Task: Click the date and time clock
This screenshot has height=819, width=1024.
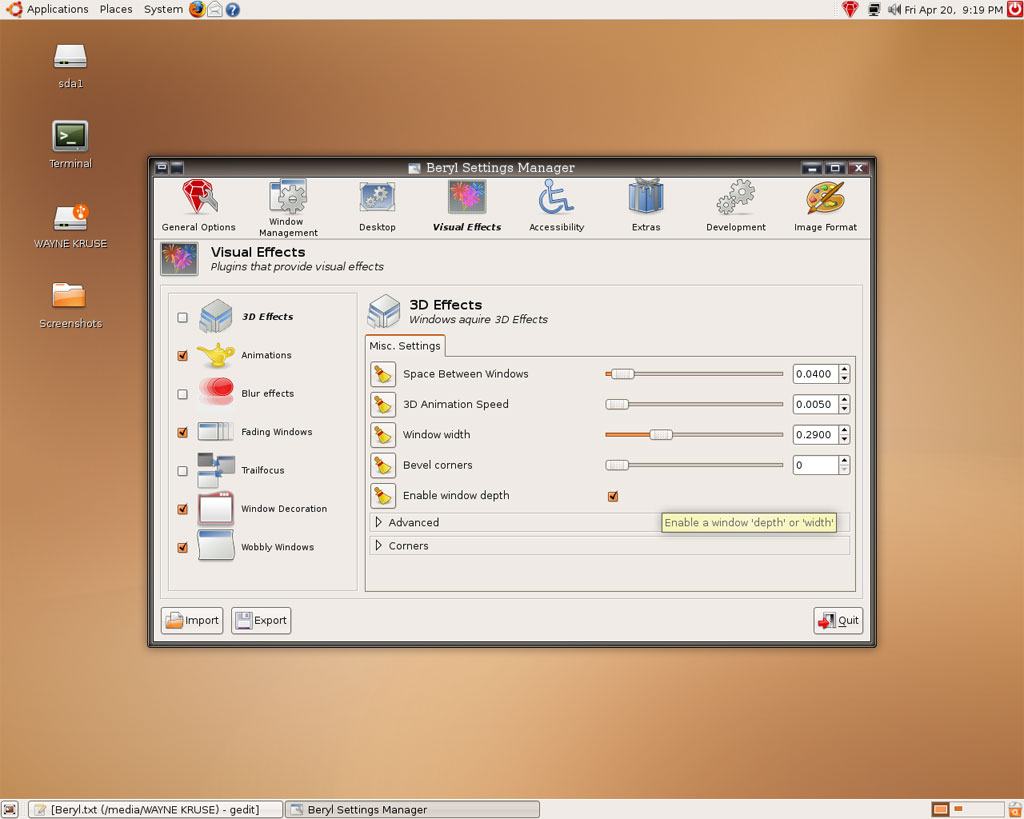Action: 953,10
